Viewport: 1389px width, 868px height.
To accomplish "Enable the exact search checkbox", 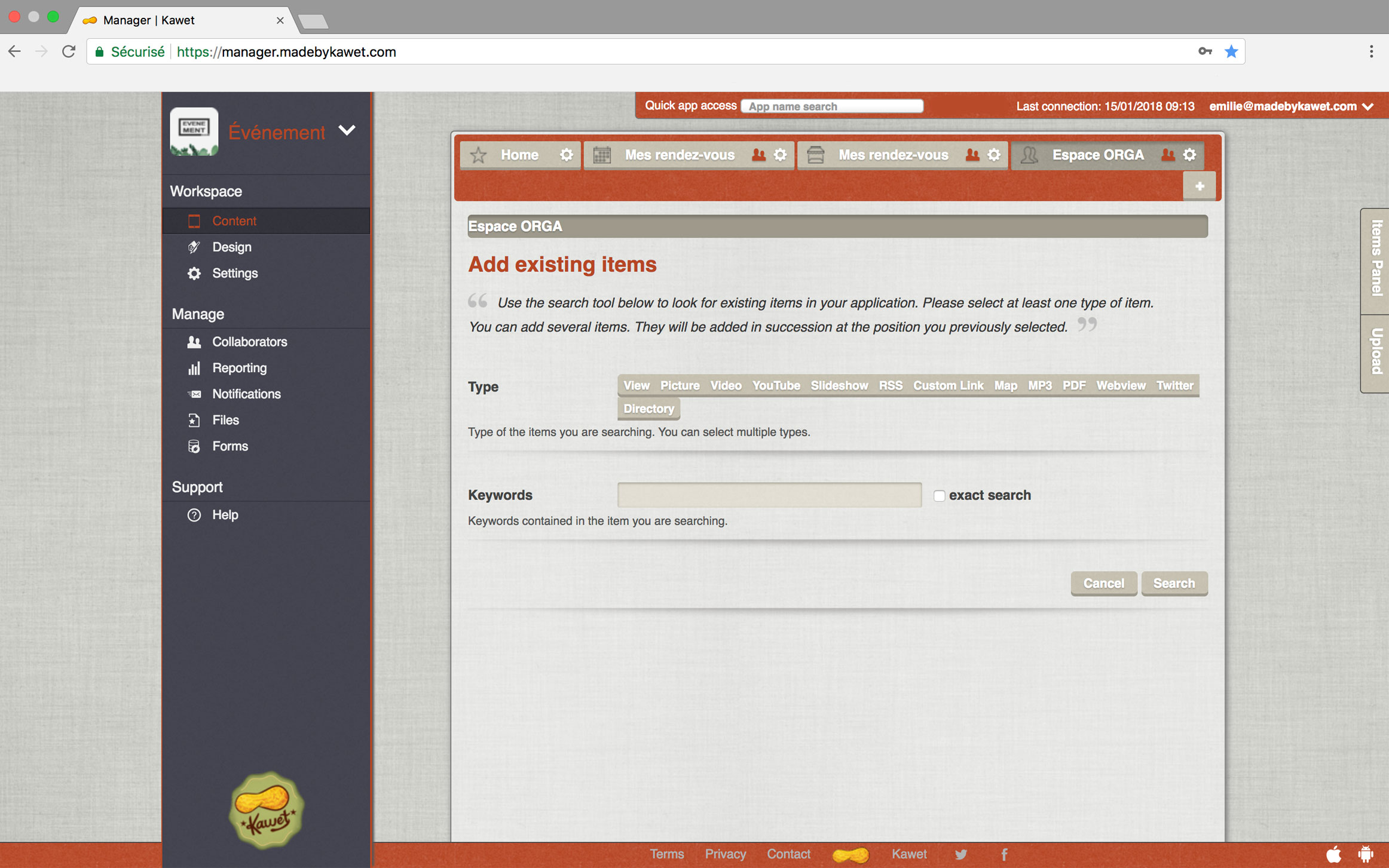I will [x=939, y=496].
